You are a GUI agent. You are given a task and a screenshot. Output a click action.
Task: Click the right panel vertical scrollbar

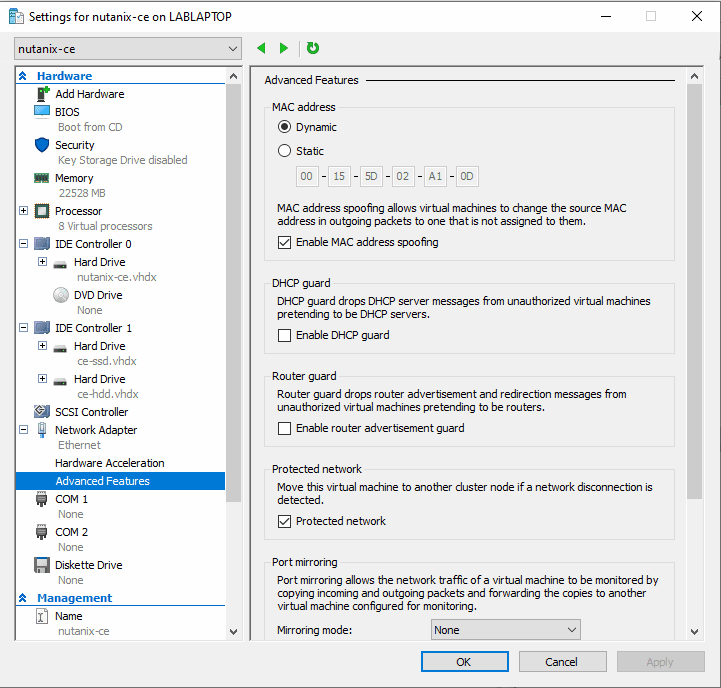click(x=695, y=300)
